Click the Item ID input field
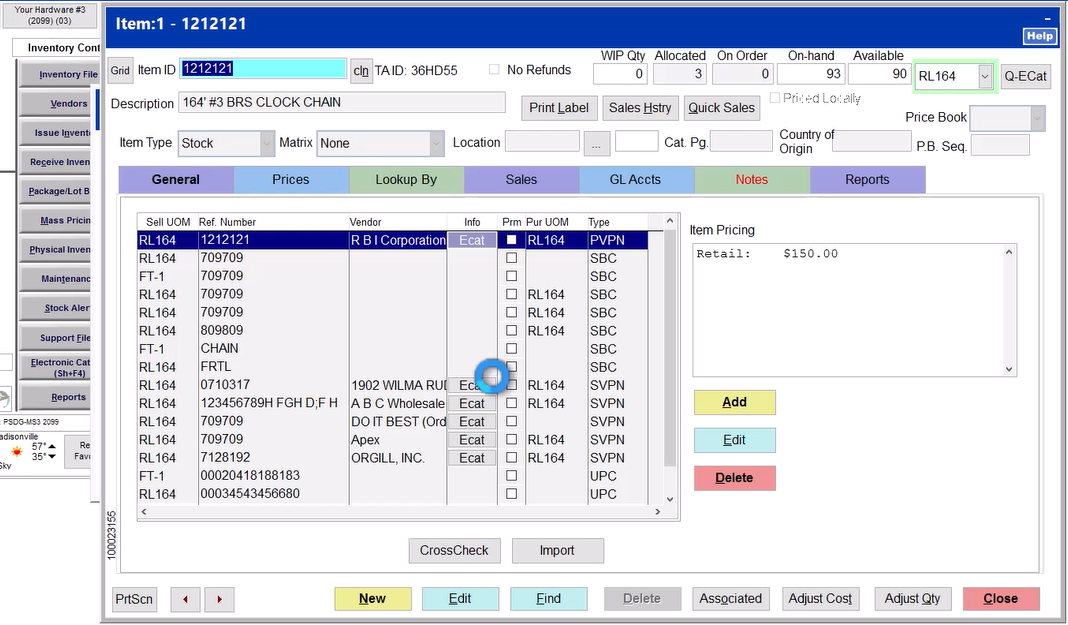This screenshot has width=1068, height=625. pos(263,69)
